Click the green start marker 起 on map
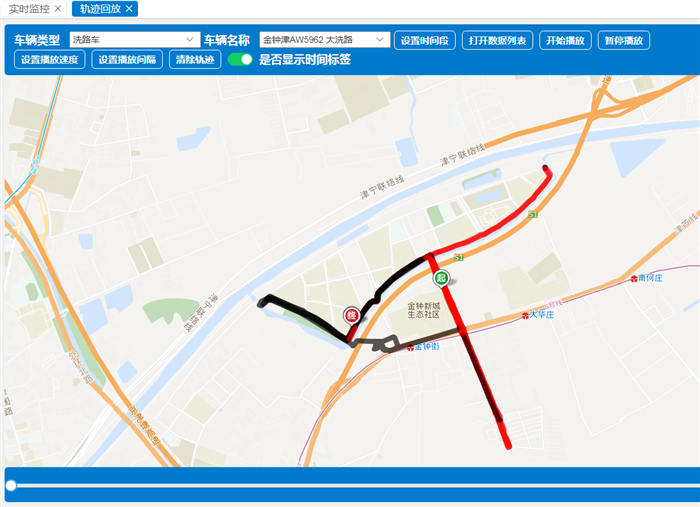Screen dimensions: 700x507 click(x=441, y=278)
